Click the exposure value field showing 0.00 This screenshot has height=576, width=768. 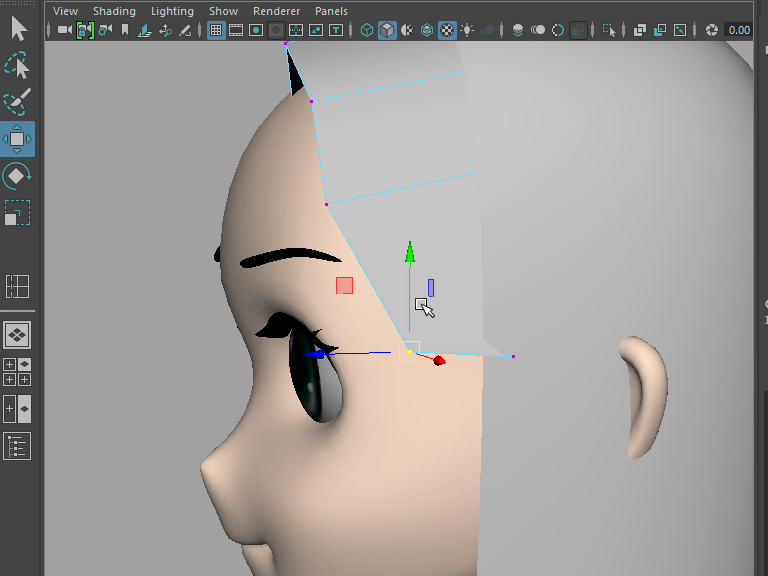739,31
